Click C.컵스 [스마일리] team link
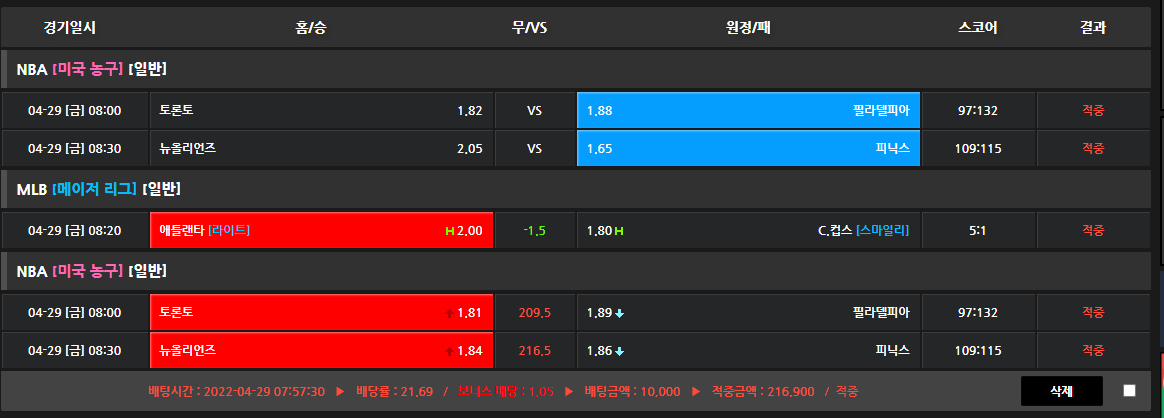This screenshot has width=1164, height=418. (862, 230)
